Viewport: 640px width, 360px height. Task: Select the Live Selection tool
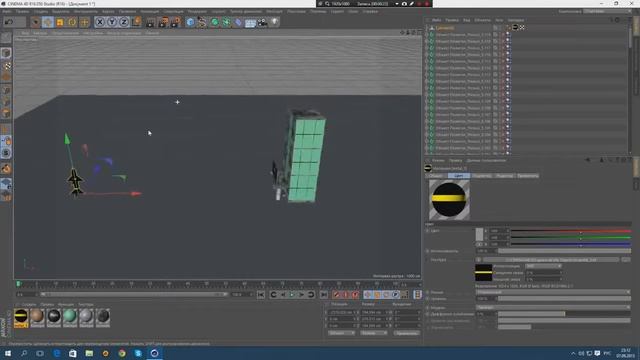tap(36, 22)
